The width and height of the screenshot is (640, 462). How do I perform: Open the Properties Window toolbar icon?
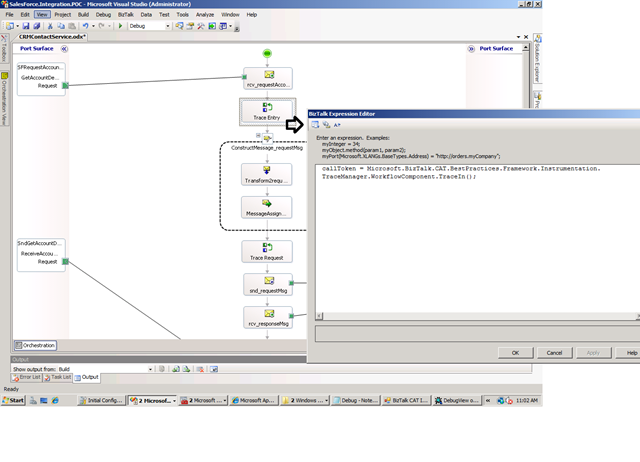(190, 26)
